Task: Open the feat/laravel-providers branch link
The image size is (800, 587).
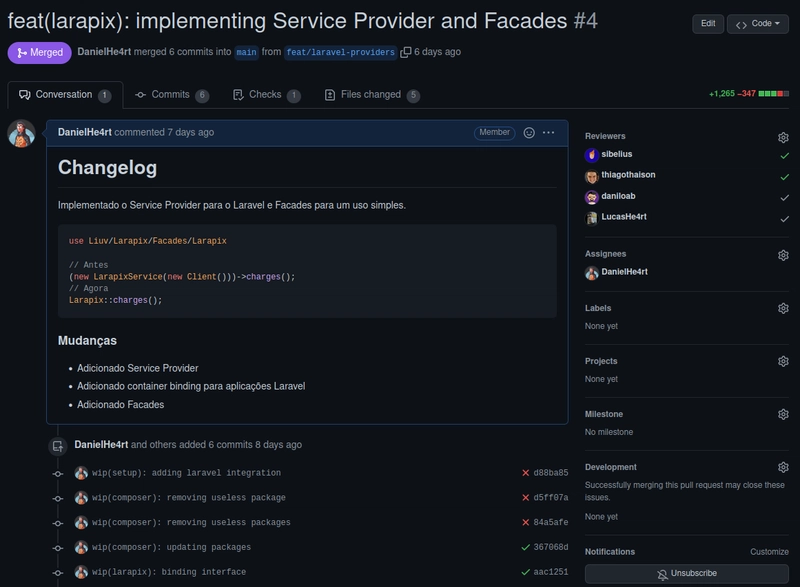Action: 340,52
